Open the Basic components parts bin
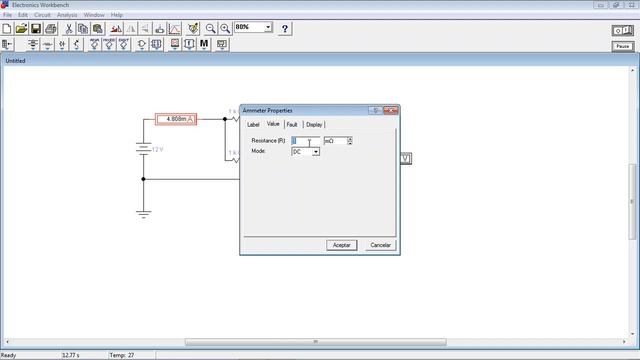Viewport: 640px width, 360px height. coord(47,44)
